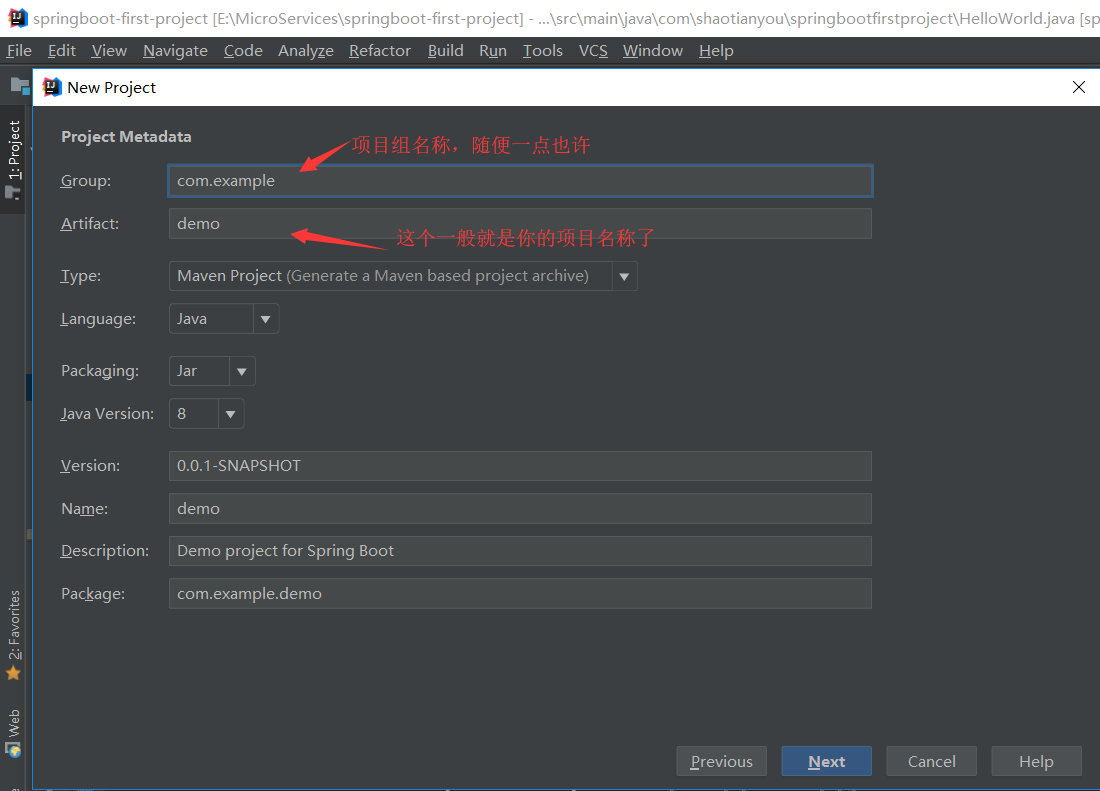1100x791 pixels.
Task: Close the New Project dialog with X
Action: 1079,87
